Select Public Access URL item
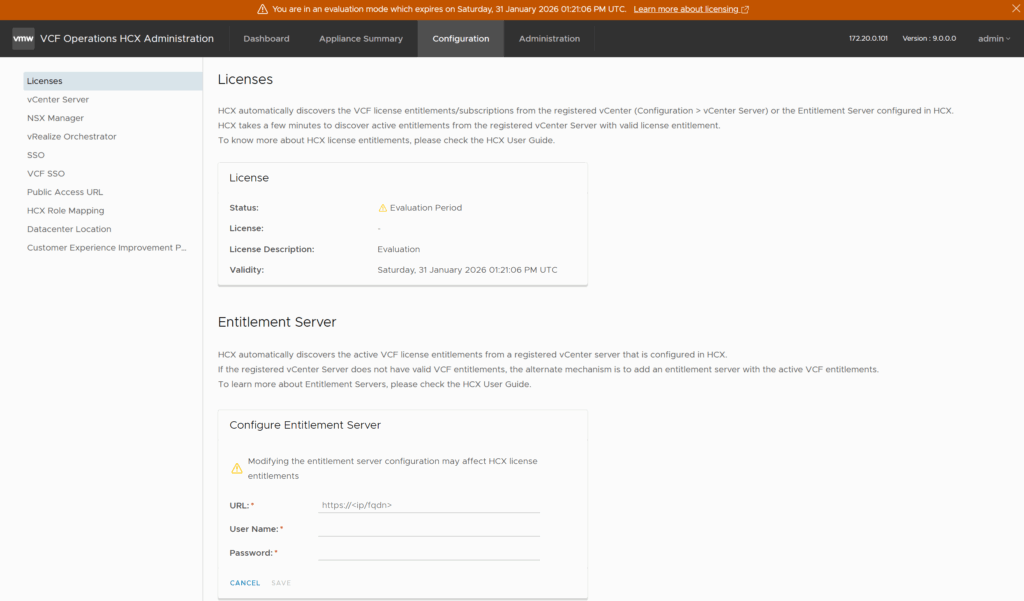Image resolution: width=1024 pixels, height=601 pixels. point(65,192)
